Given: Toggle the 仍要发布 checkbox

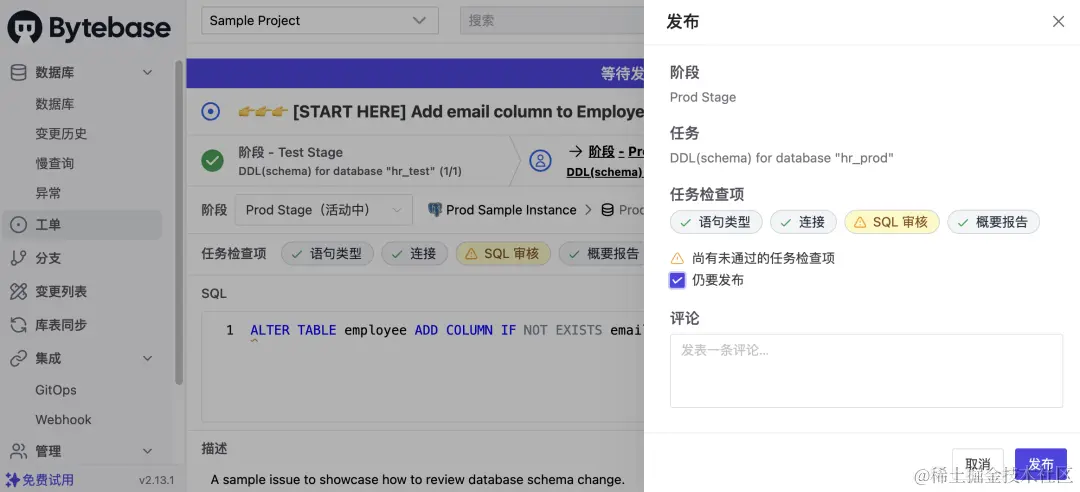Looking at the screenshot, I should (677, 280).
